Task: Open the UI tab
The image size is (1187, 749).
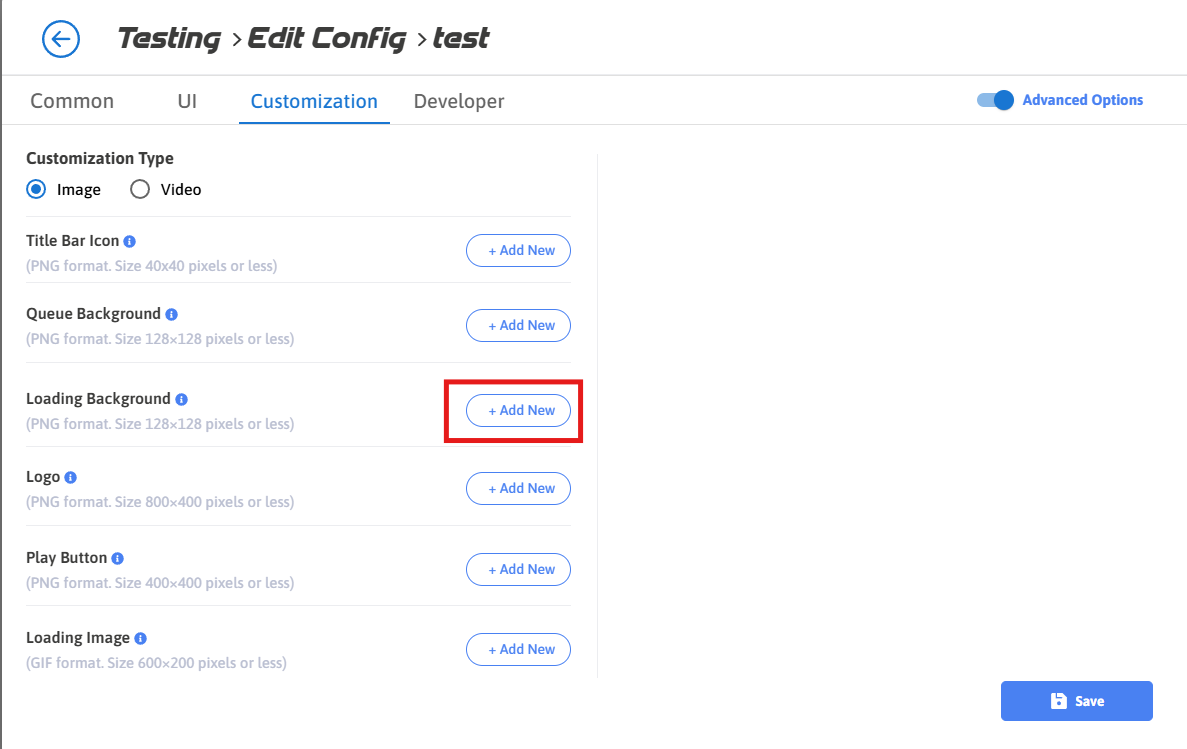Action: point(187,101)
